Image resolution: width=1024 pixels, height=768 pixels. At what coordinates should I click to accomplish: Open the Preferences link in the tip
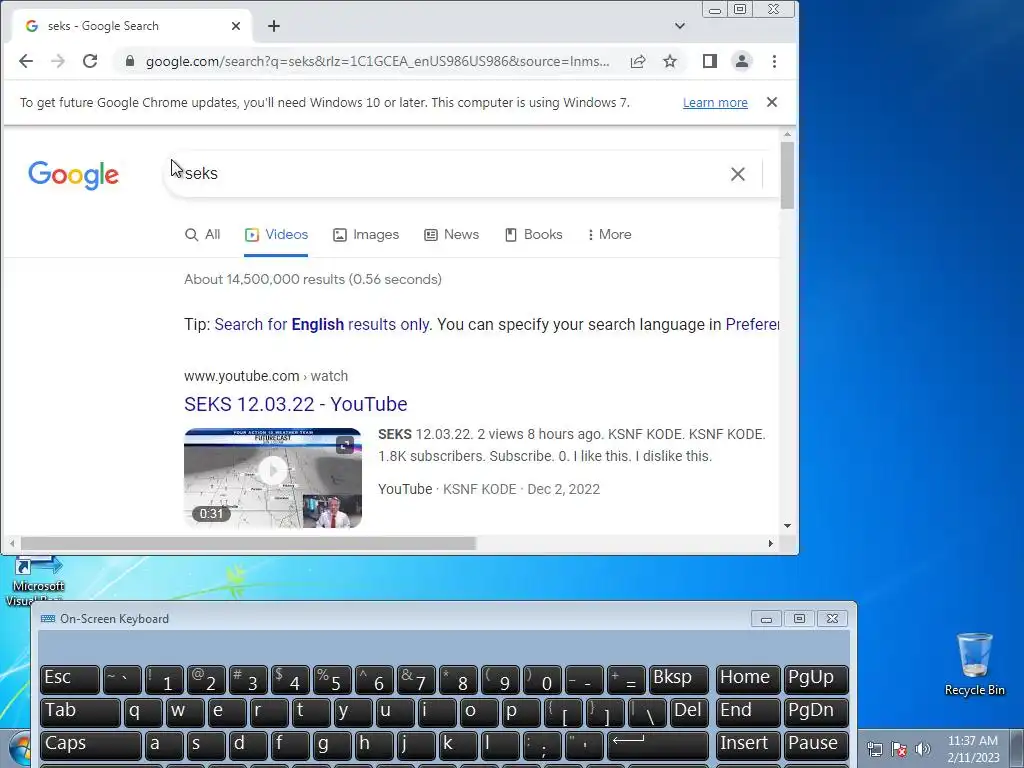coord(752,325)
